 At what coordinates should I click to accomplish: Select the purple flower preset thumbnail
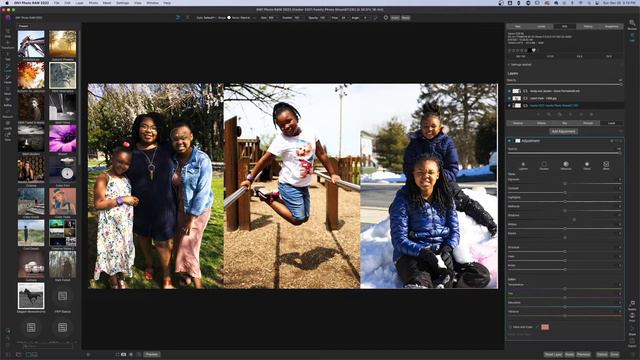tap(62, 139)
